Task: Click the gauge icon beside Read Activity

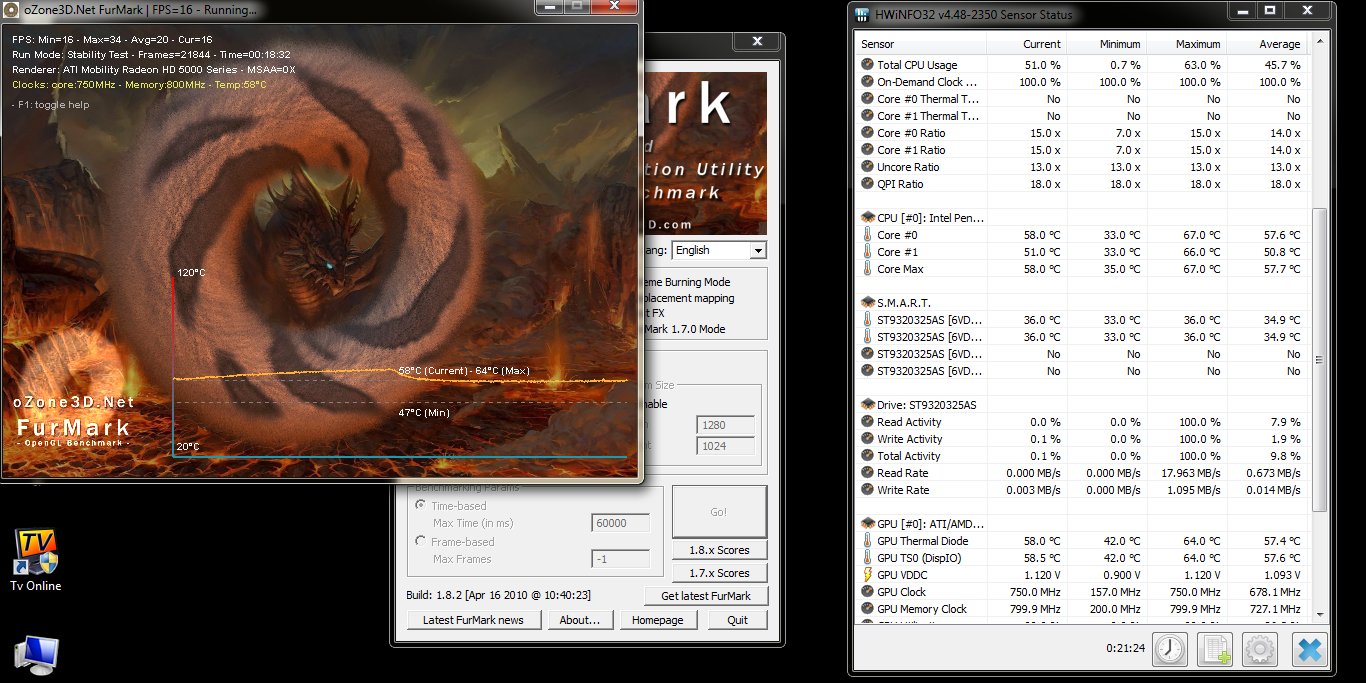Action: 867,422
